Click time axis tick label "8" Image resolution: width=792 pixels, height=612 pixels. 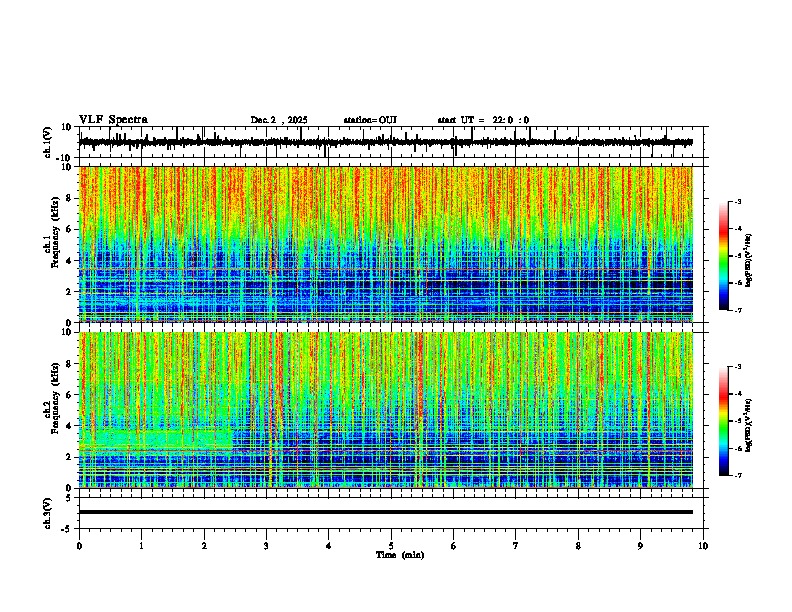(x=578, y=546)
